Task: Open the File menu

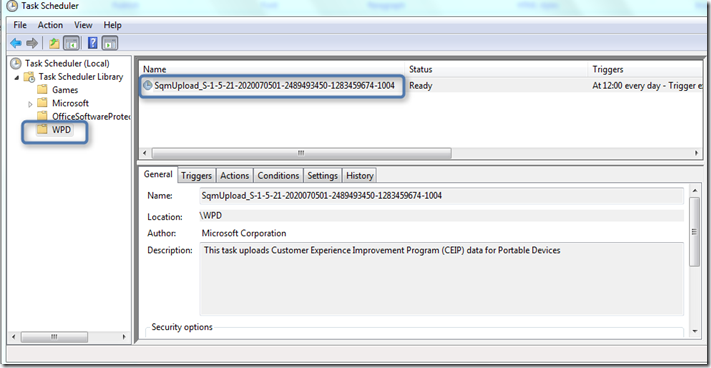Action: [x=20, y=25]
